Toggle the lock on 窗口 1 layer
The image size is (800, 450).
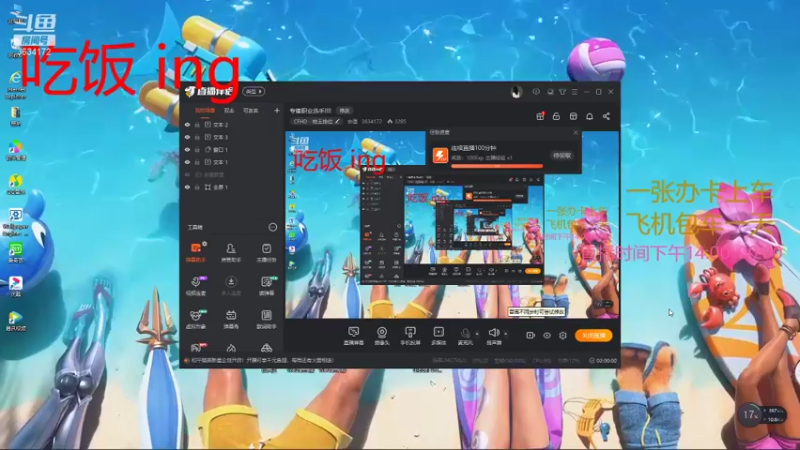click(197, 149)
